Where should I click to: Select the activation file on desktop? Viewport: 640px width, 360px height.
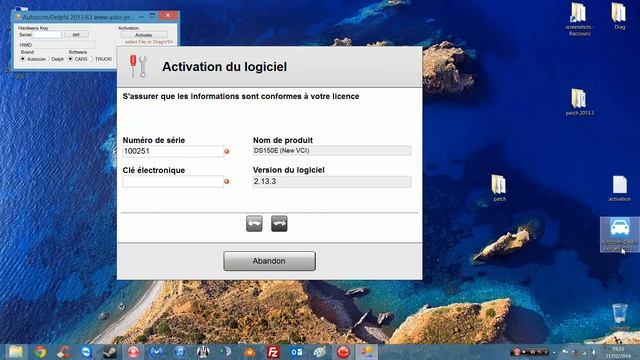(x=620, y=189)
